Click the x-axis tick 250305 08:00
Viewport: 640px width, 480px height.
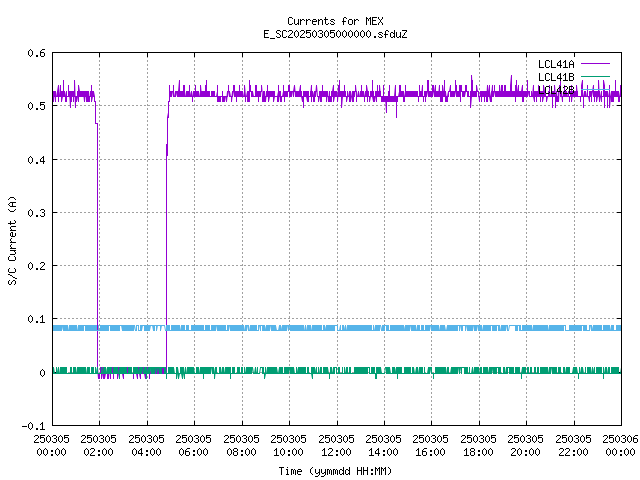pos(242,445)
